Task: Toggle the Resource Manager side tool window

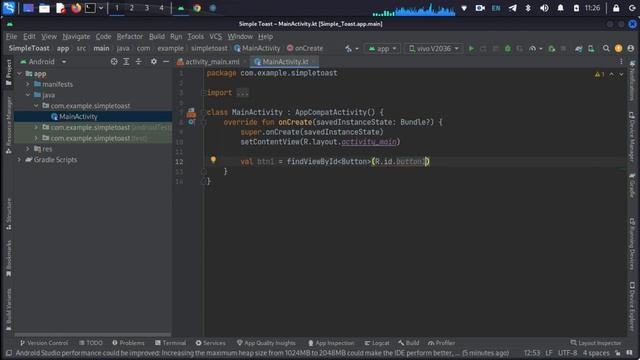Action: pyautogui.click(x=9, y=126)
